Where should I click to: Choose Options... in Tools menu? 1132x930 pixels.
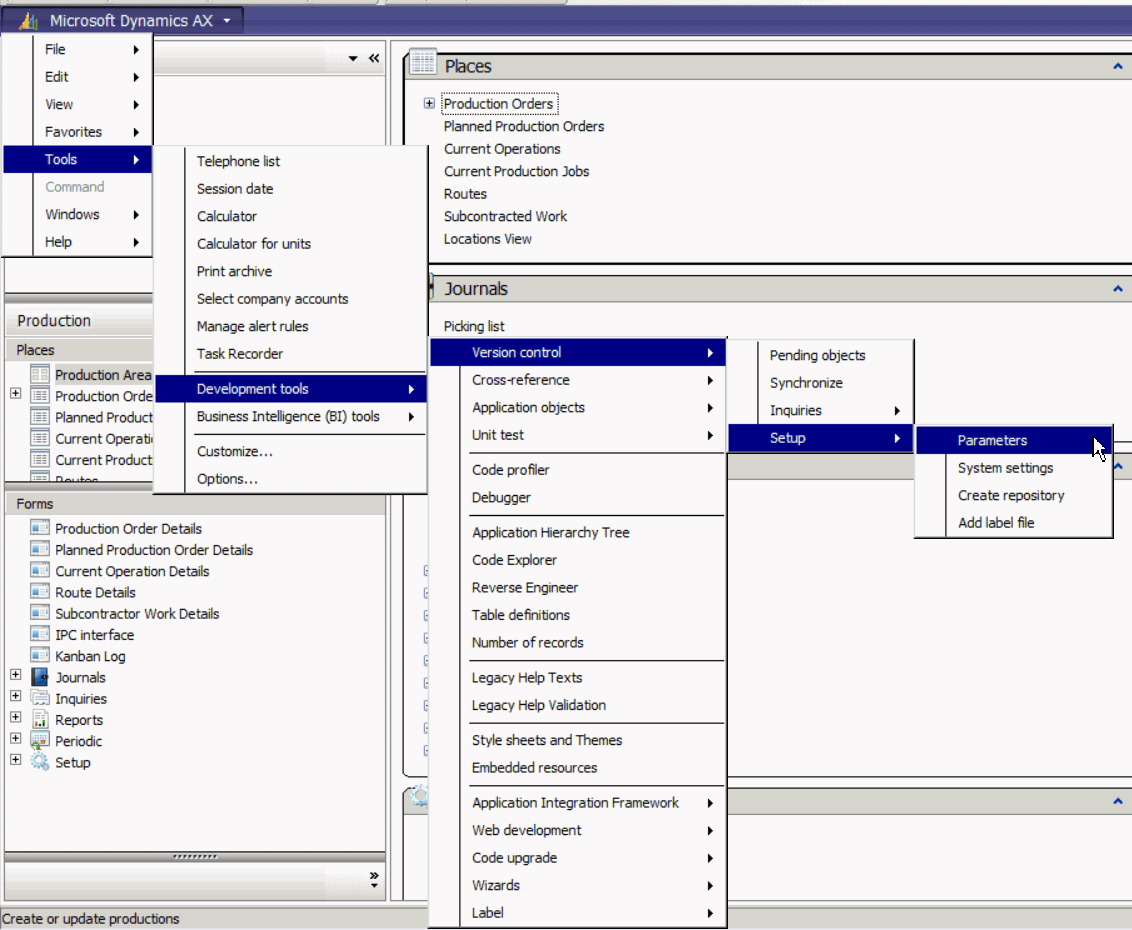click(291, 479)
